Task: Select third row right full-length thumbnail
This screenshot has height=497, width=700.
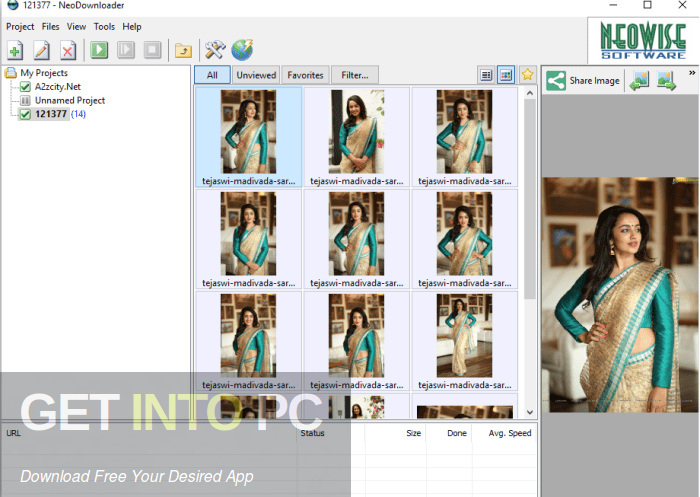Action: tap(464, 341)
